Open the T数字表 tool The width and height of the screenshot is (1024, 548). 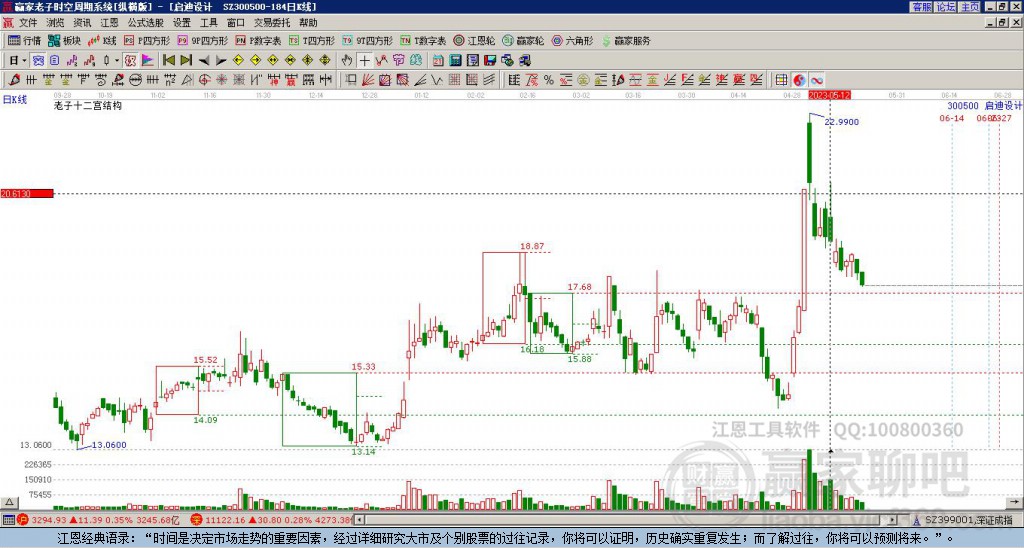(423, 40)
